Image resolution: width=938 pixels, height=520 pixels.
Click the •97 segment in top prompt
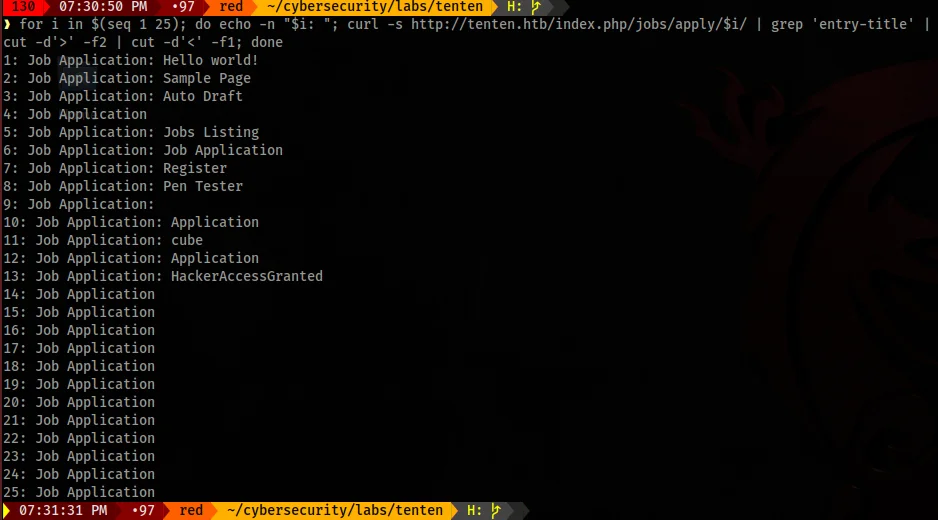pyautogui.click(x=183, y=7)
